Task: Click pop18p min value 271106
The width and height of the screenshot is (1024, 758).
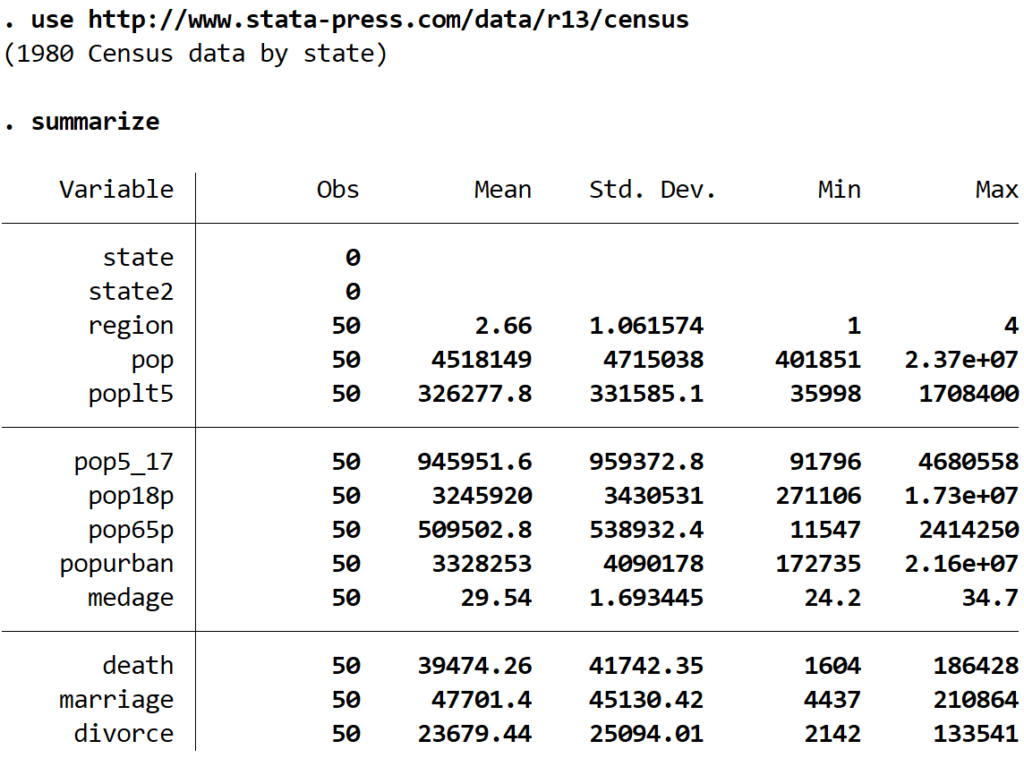Action: tap(818, 496)
